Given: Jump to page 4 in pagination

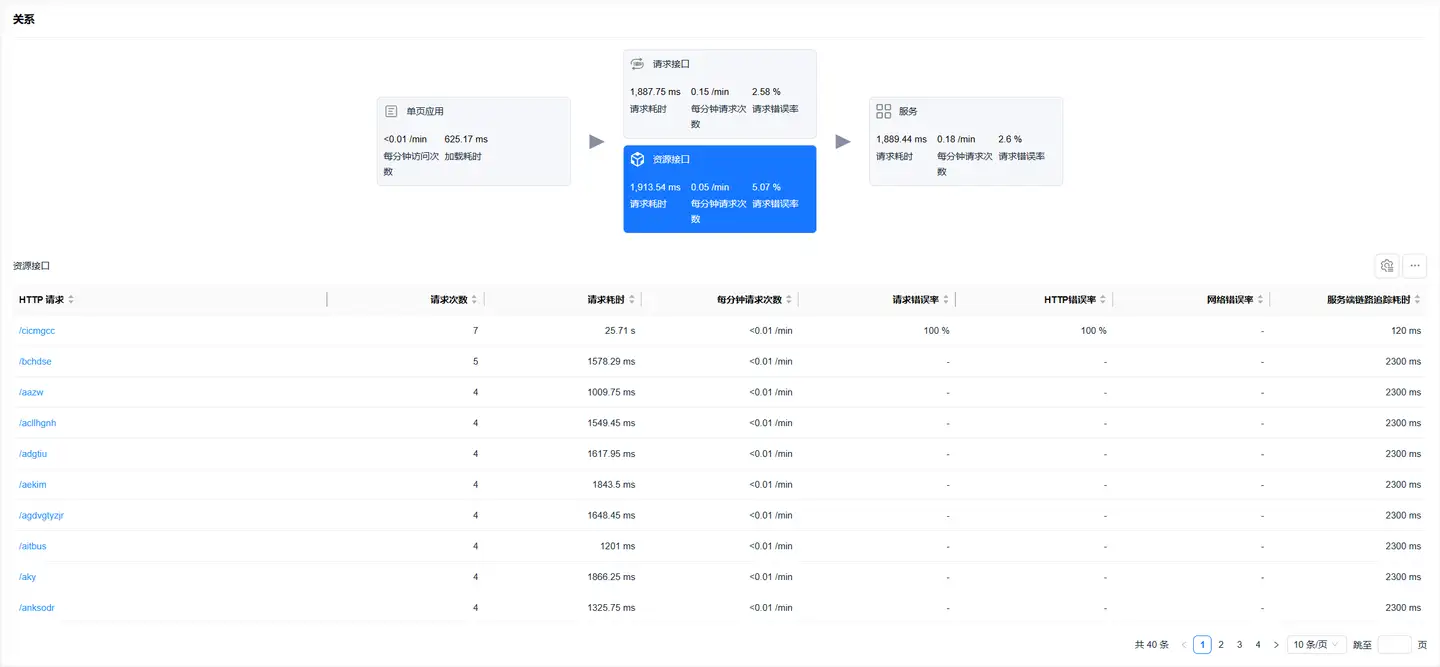Looking at the screenshot, I should 1258,645.
